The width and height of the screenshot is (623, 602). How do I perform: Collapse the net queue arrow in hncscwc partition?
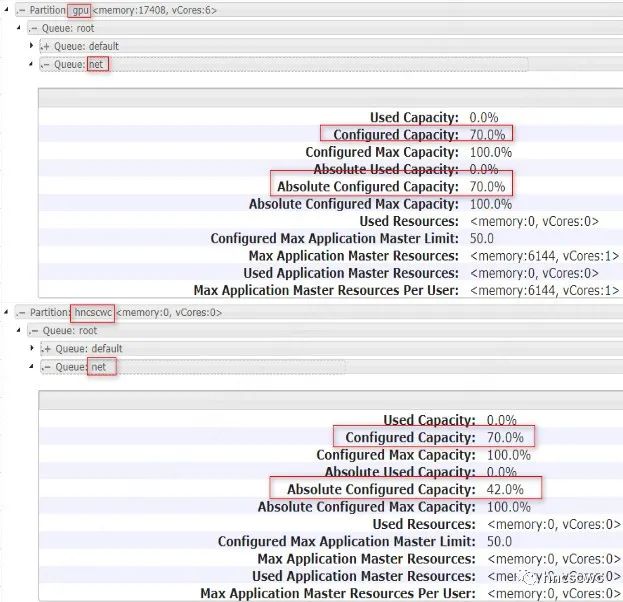(31, 366)
